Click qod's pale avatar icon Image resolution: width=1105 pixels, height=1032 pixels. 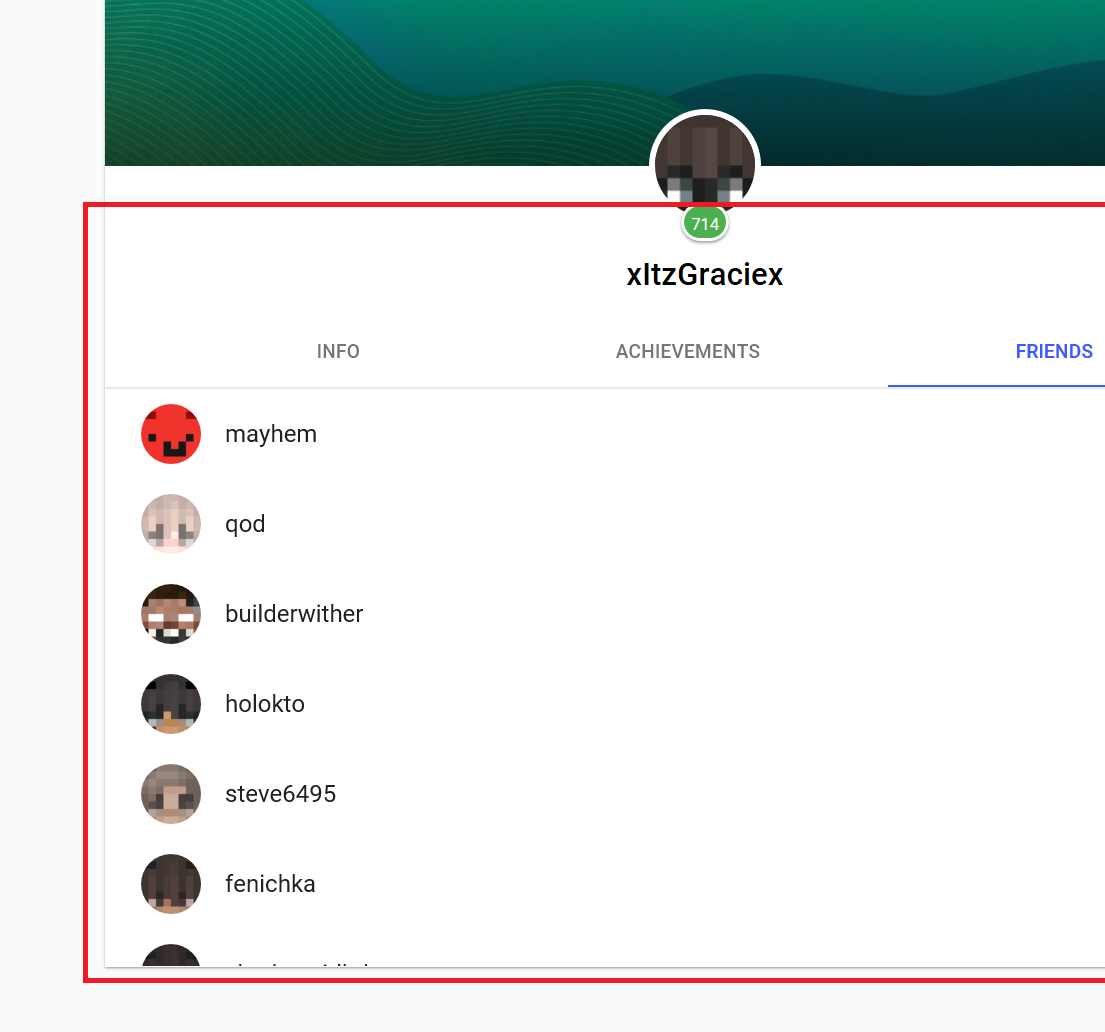coord(171,524)
